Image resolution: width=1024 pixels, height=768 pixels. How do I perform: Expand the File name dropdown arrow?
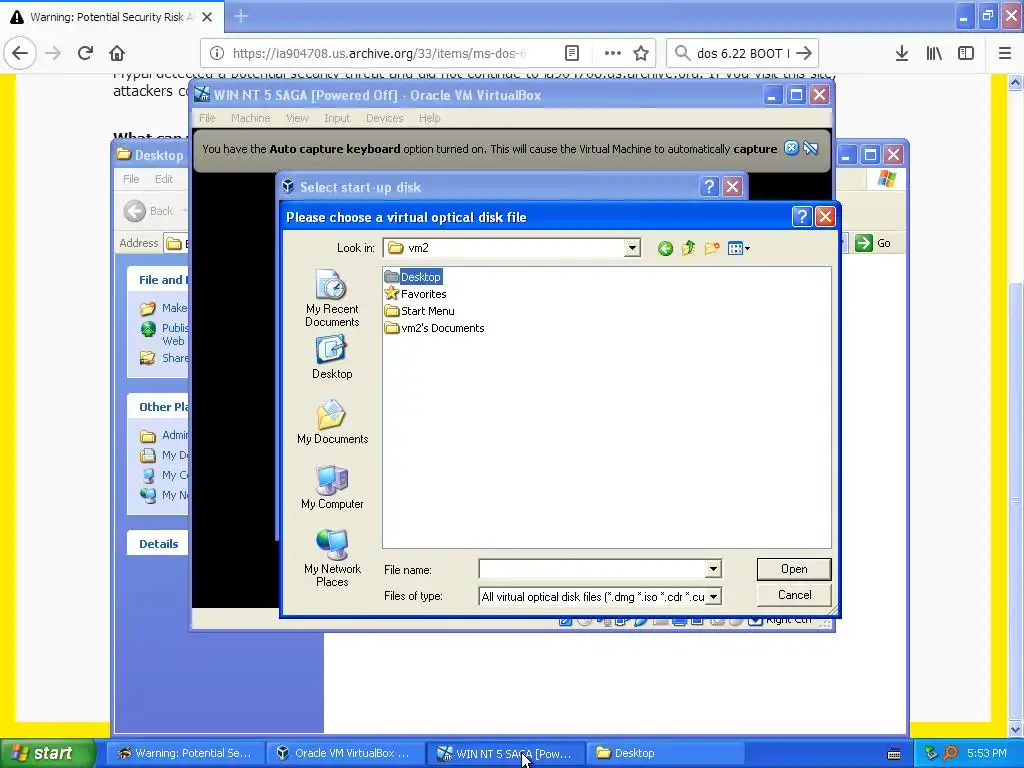pos(713,569)
